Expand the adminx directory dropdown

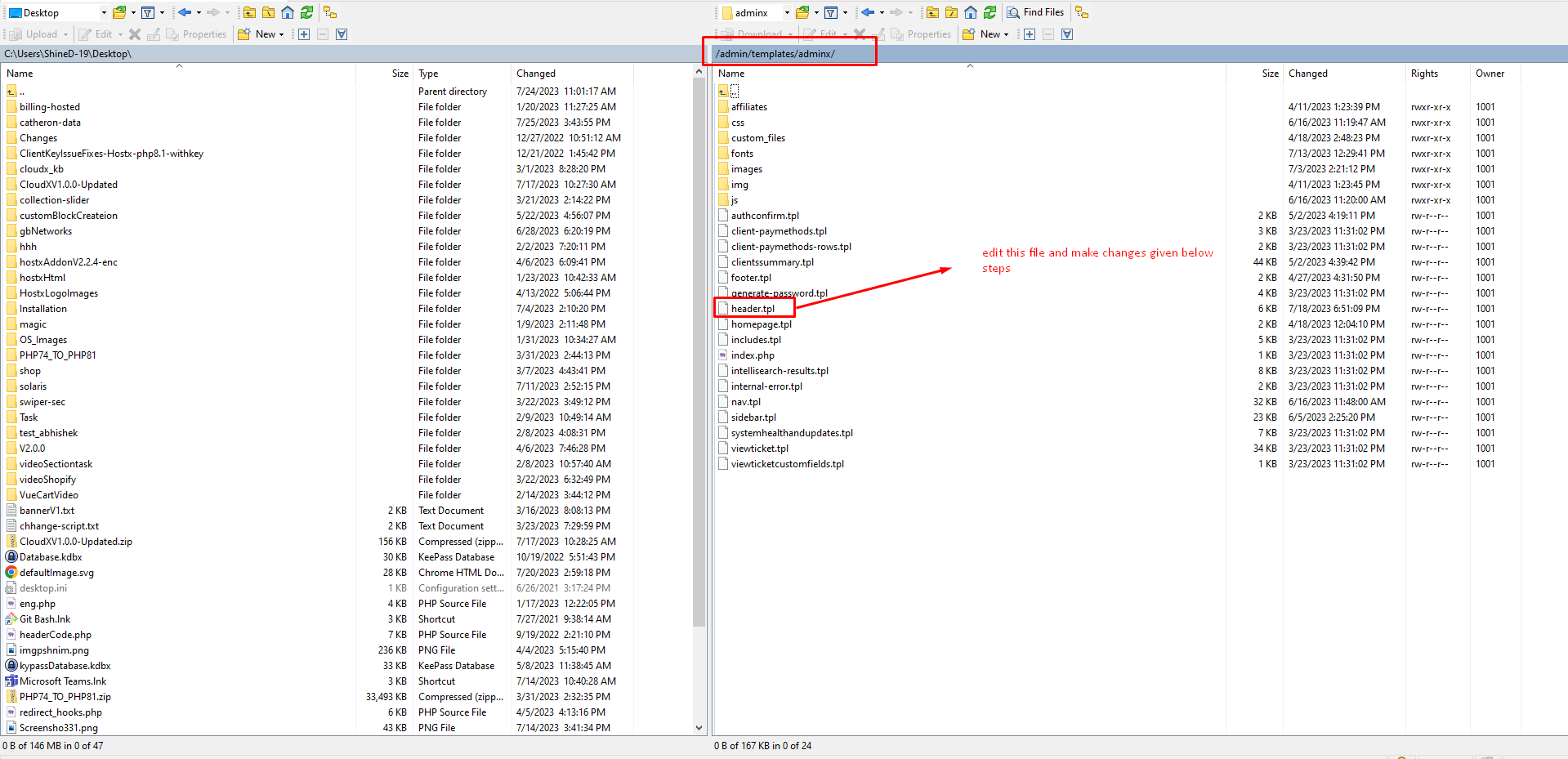point(787,13)
